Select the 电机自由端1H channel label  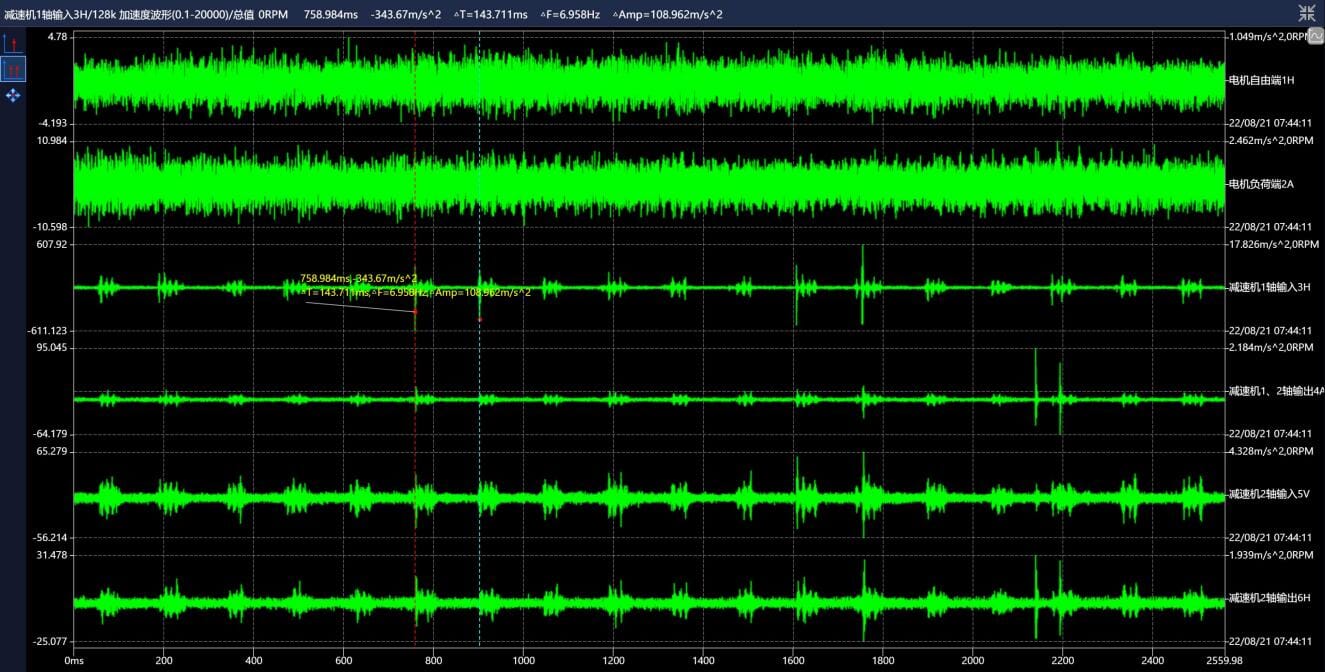[x=1260, y=80]
